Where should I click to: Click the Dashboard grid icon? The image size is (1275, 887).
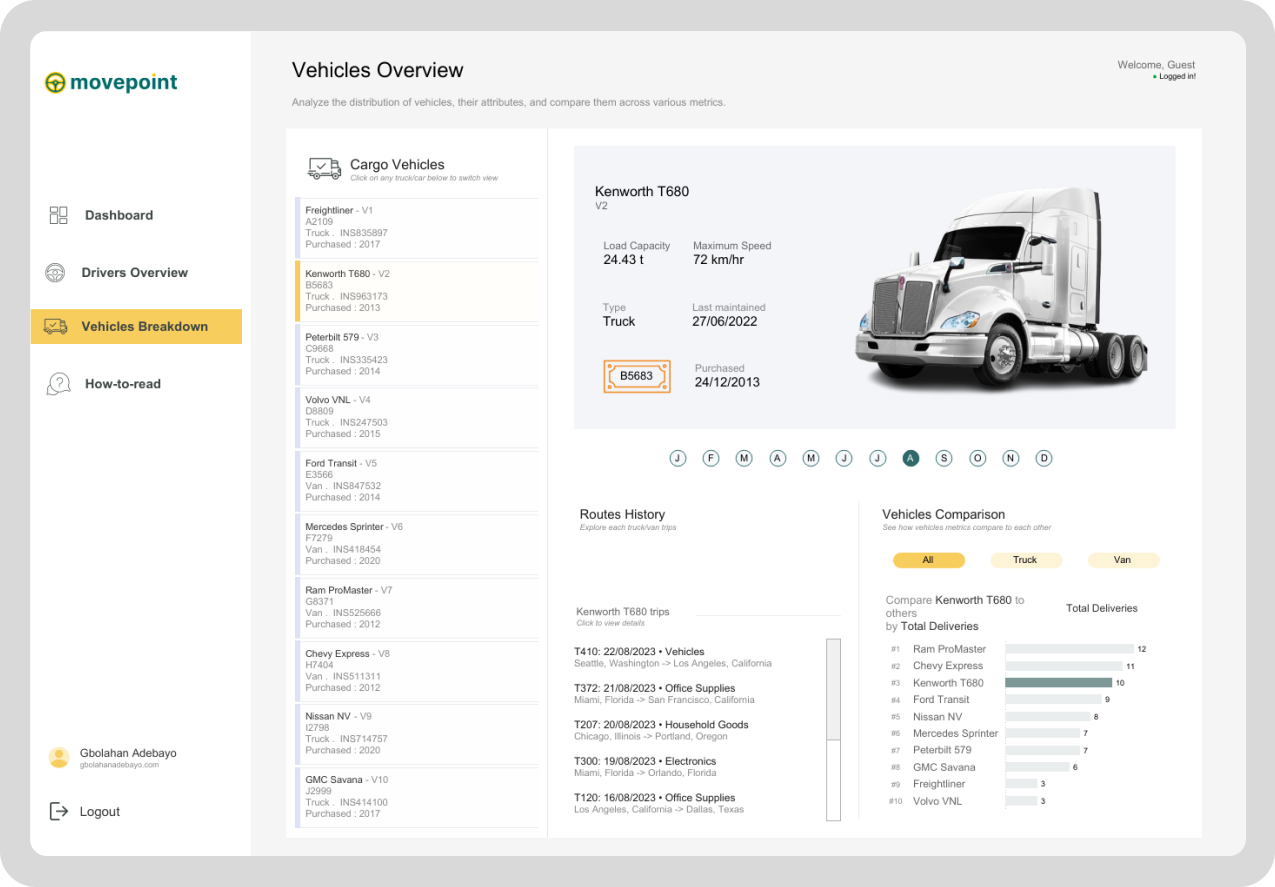point(58,215)
